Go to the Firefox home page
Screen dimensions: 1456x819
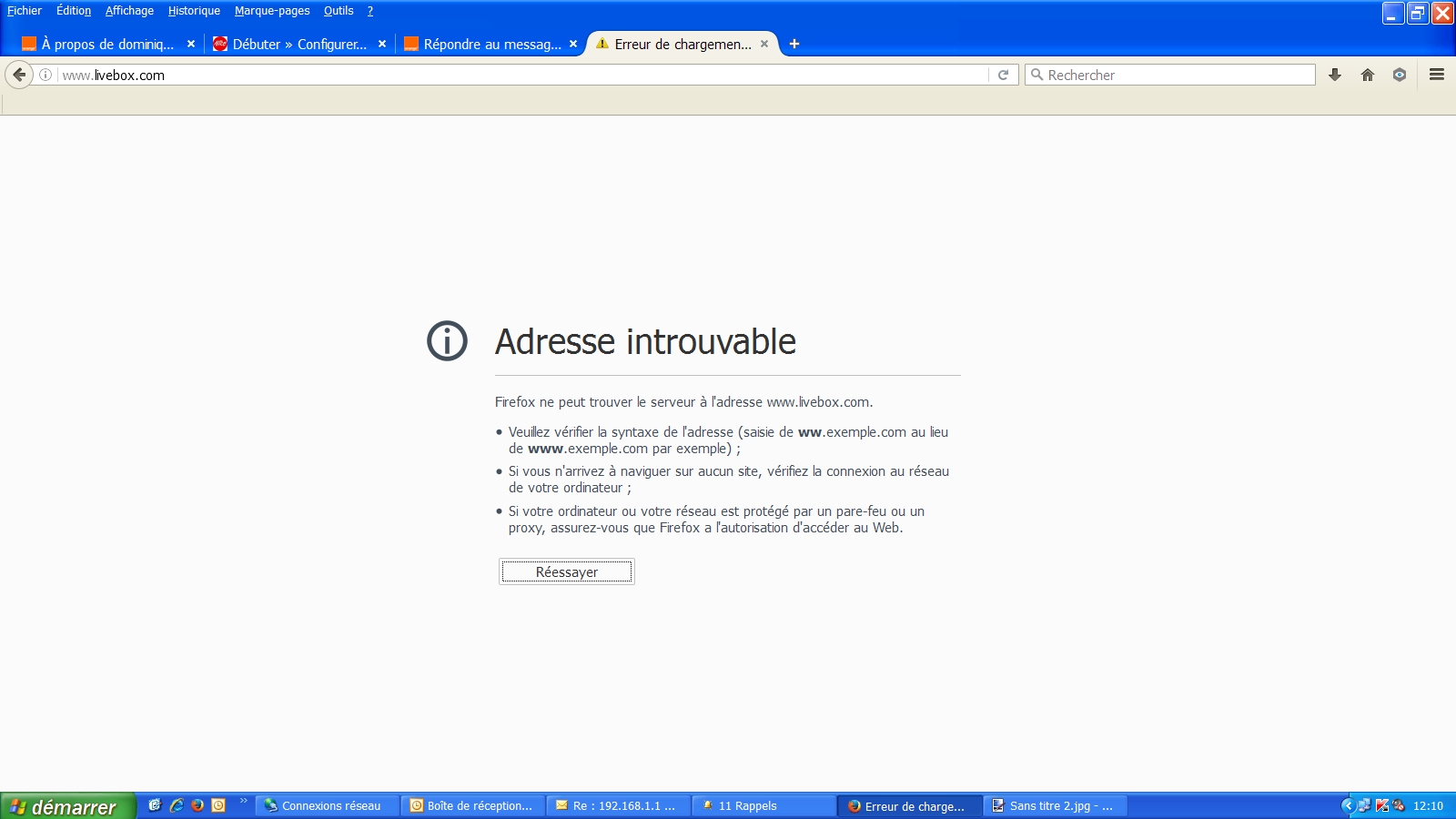click(1368, 75)
